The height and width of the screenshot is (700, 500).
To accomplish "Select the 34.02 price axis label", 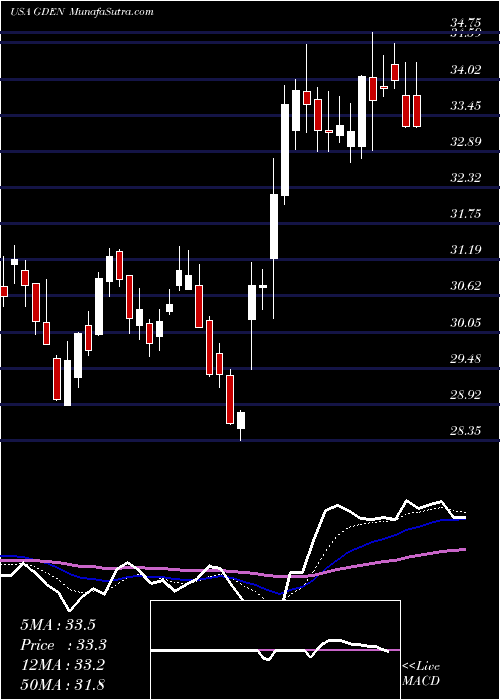I will pos(465,70).
